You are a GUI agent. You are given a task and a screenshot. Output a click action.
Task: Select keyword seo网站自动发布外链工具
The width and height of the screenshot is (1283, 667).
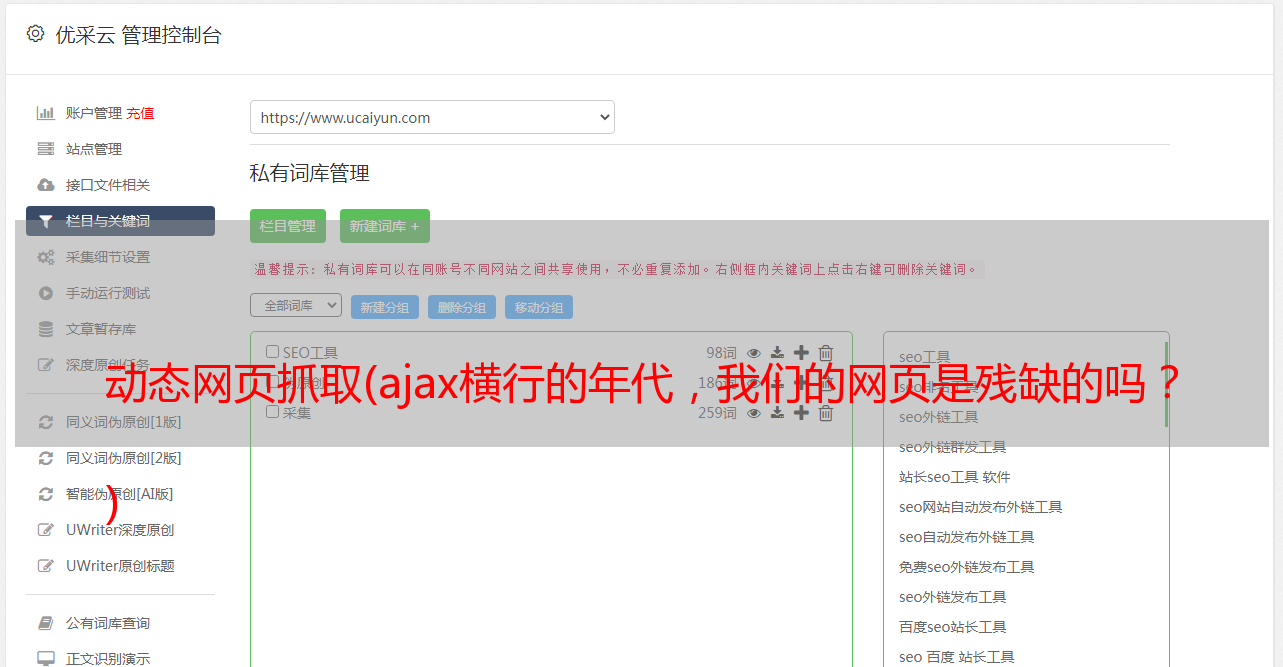pos(981,507)
